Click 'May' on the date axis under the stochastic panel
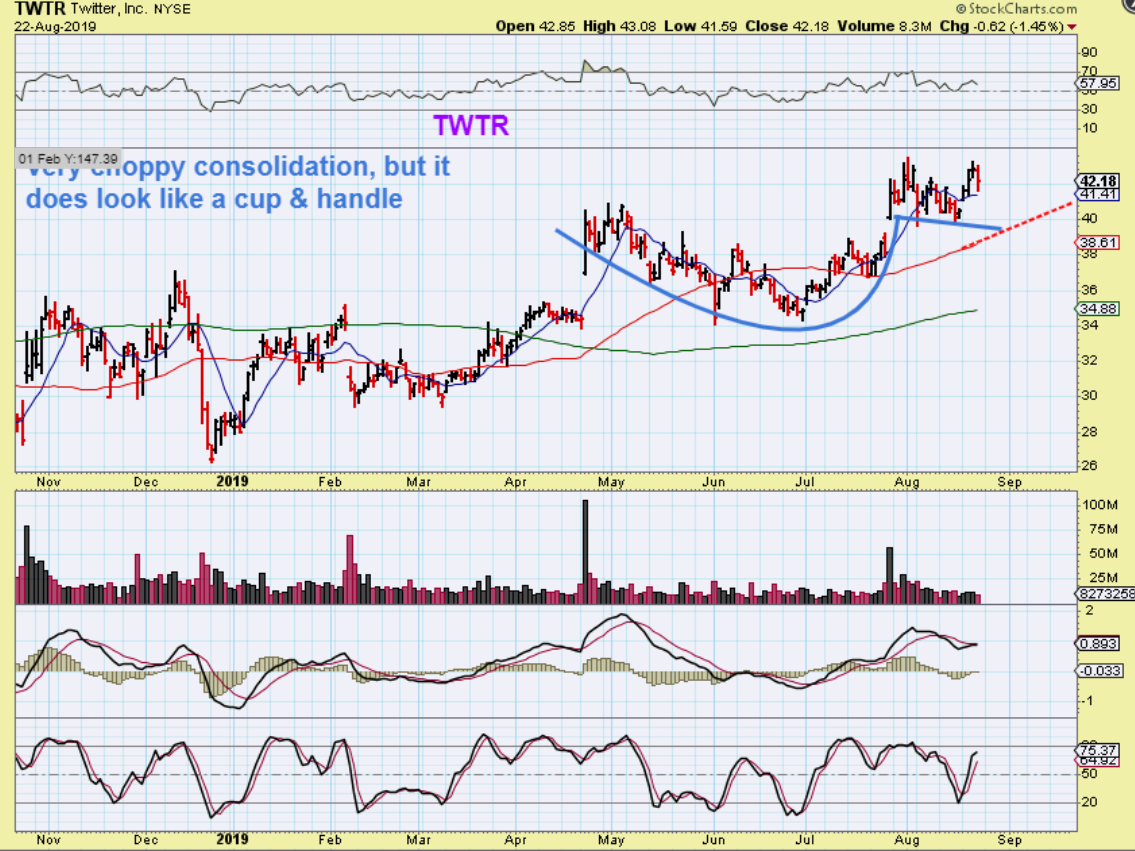This screenshot has height=851, width=1135. coord(611,839)
